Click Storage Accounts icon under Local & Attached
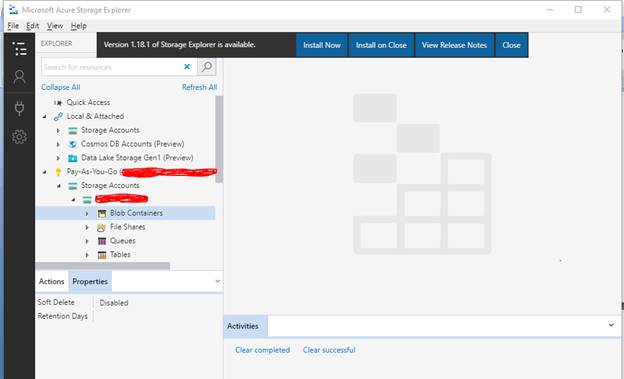 pos(72,131)
